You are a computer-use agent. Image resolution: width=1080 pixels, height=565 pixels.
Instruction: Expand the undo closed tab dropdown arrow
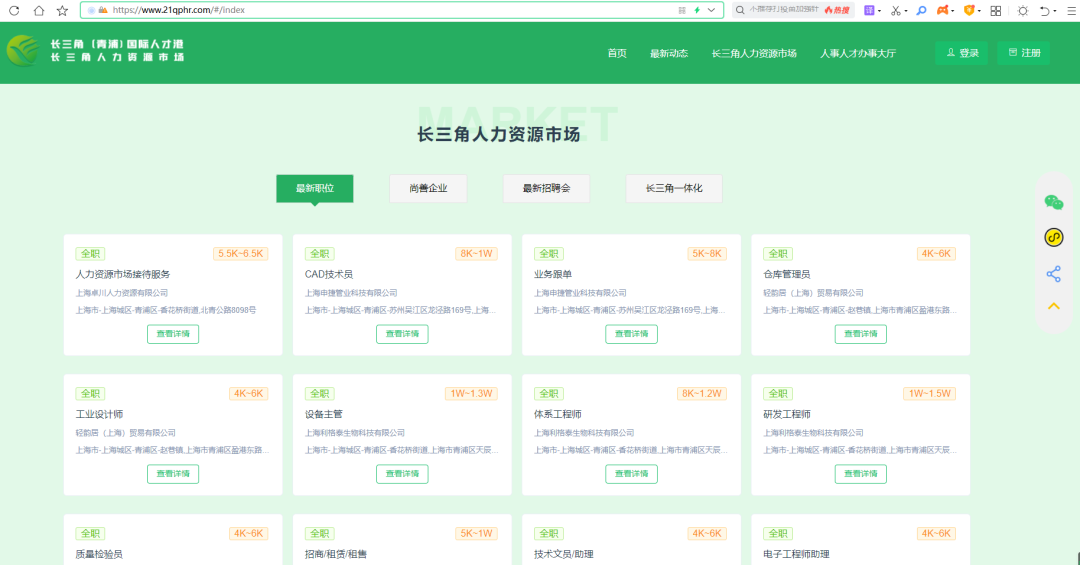[x=1055, y=11]
